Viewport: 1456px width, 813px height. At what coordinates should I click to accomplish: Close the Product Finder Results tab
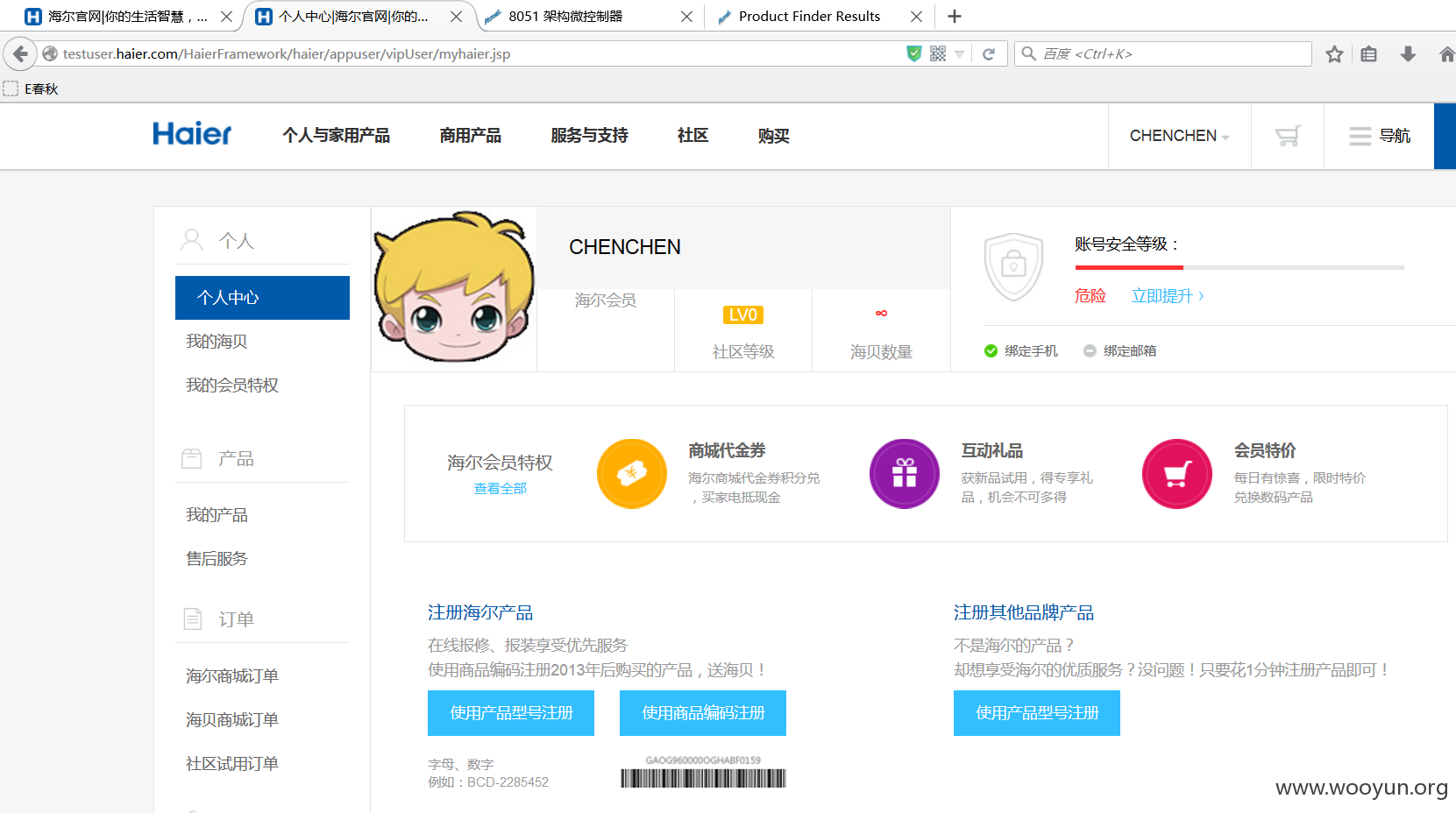tap(916, 17)
